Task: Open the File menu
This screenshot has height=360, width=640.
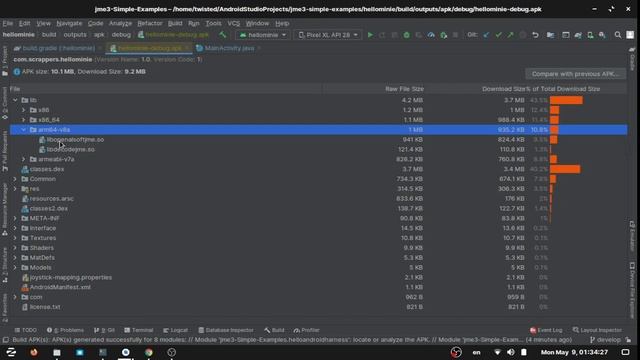Action: [8, 23]
